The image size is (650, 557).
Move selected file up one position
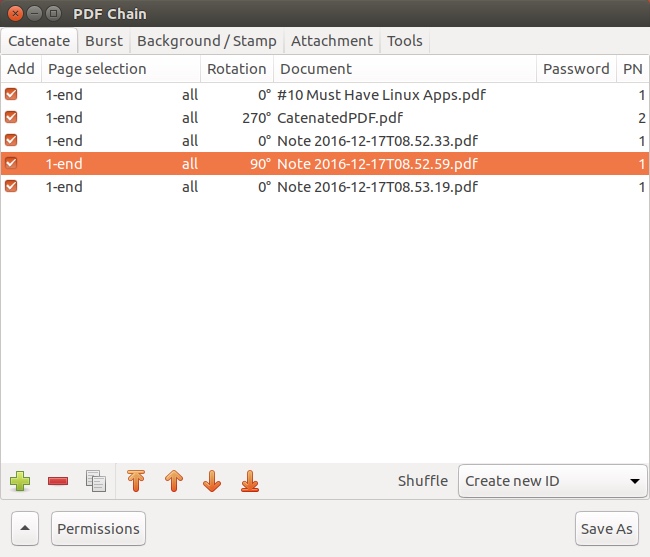tap(174, 481)
